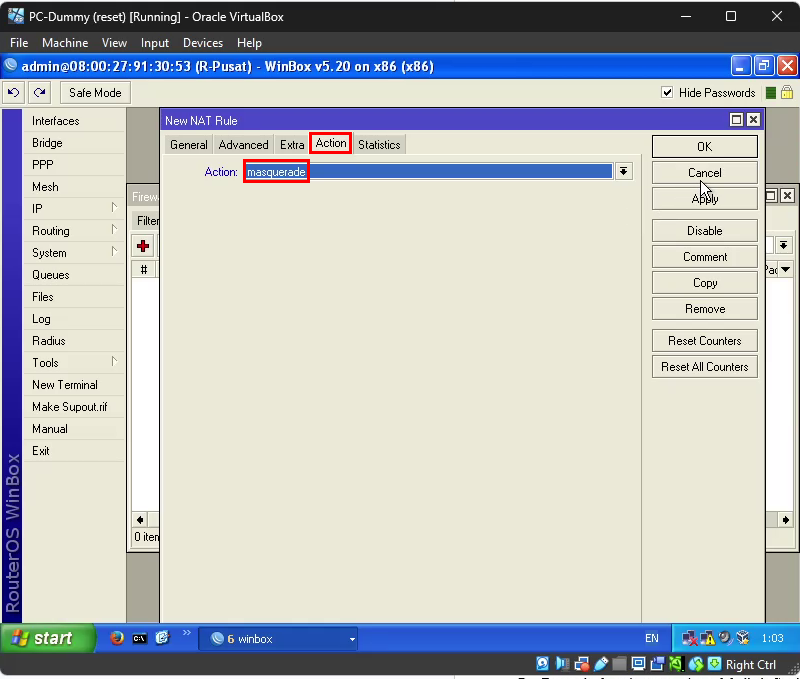Open the VirtualBox Machine menu

click(65, 43)
